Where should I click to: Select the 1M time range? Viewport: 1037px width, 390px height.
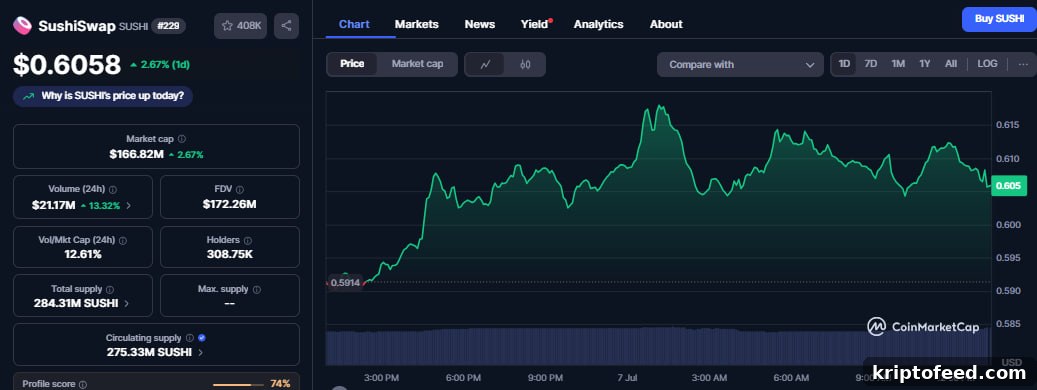click(898, 64)
